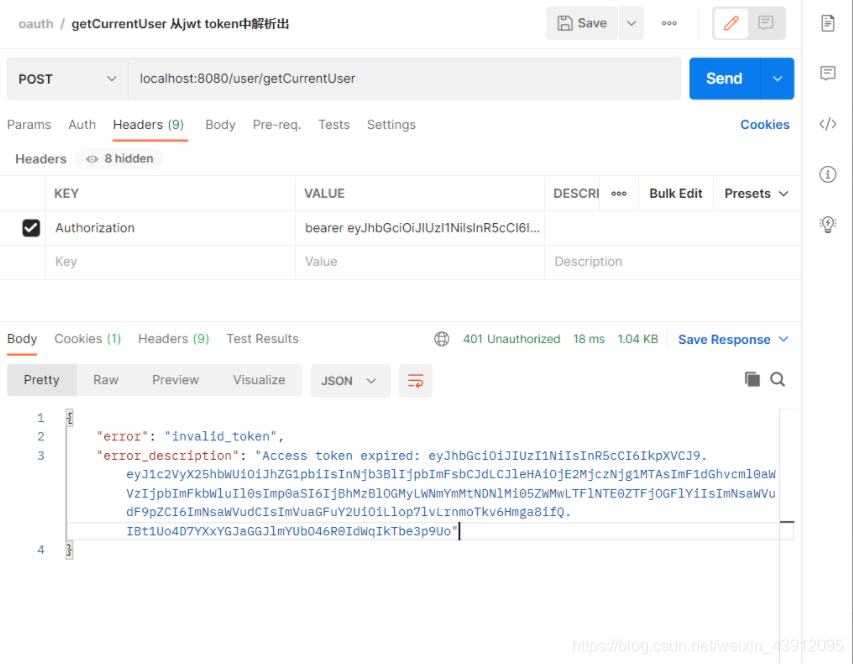This screenshot has width=853, height=664.
Task: Open the Presets dropdown
Action: pyautogui.click(x=756, y=194)
